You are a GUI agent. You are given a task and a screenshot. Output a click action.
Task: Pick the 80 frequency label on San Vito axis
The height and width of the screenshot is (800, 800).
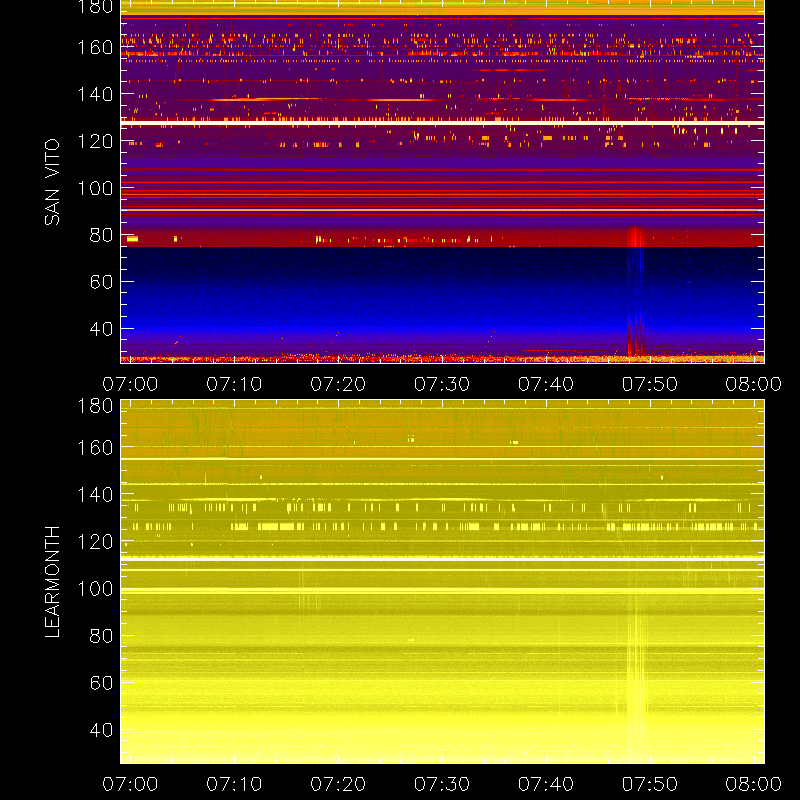click(101, 235)
